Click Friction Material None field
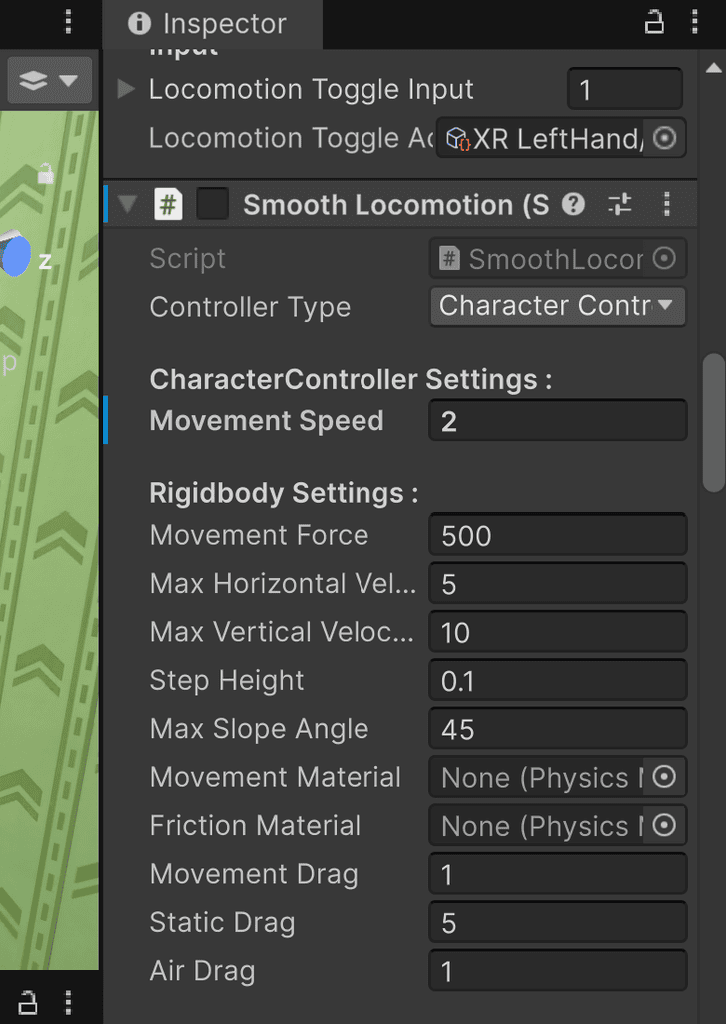 [537, 825]
